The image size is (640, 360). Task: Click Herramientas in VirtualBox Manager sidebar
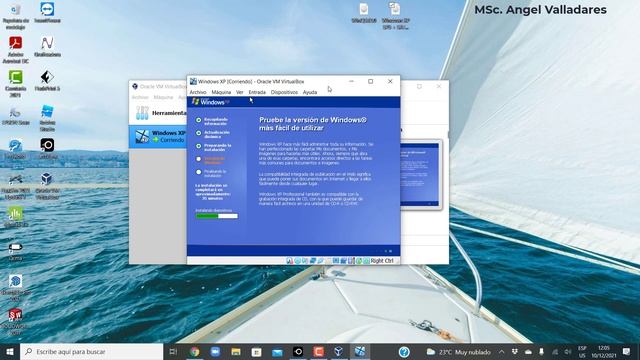pos(158,113)
